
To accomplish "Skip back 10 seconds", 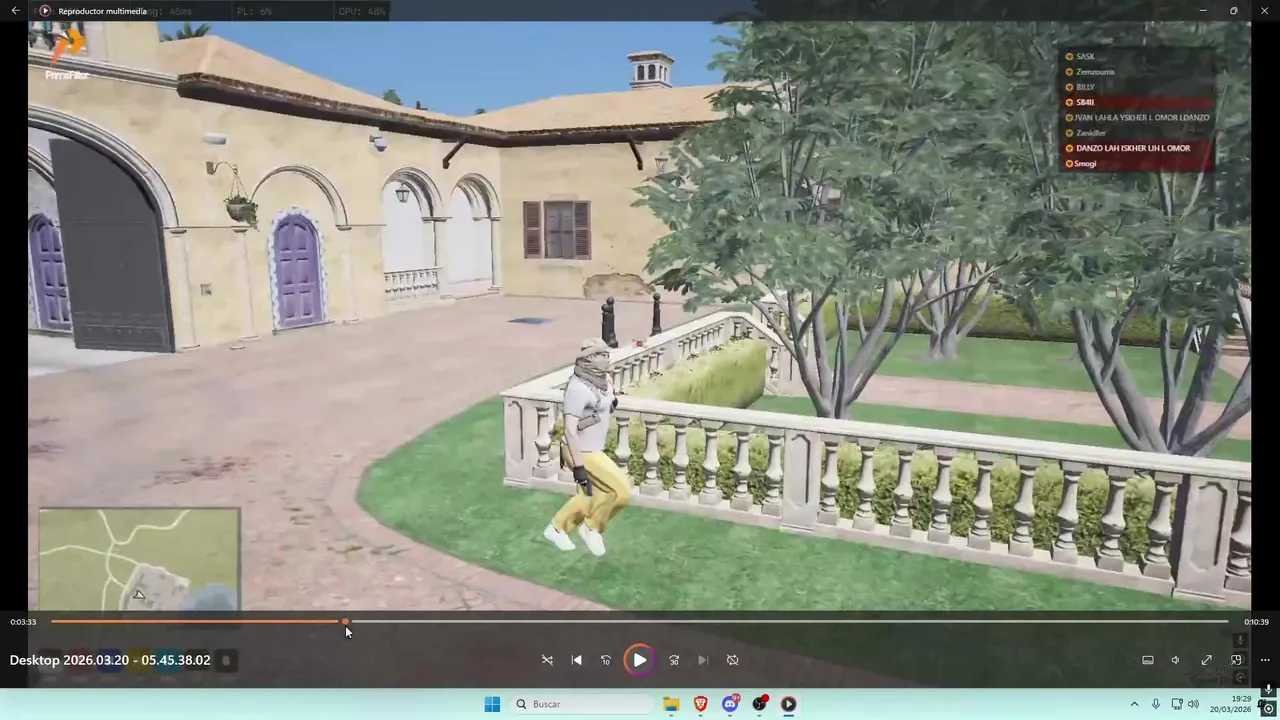I will click(606, 660).
